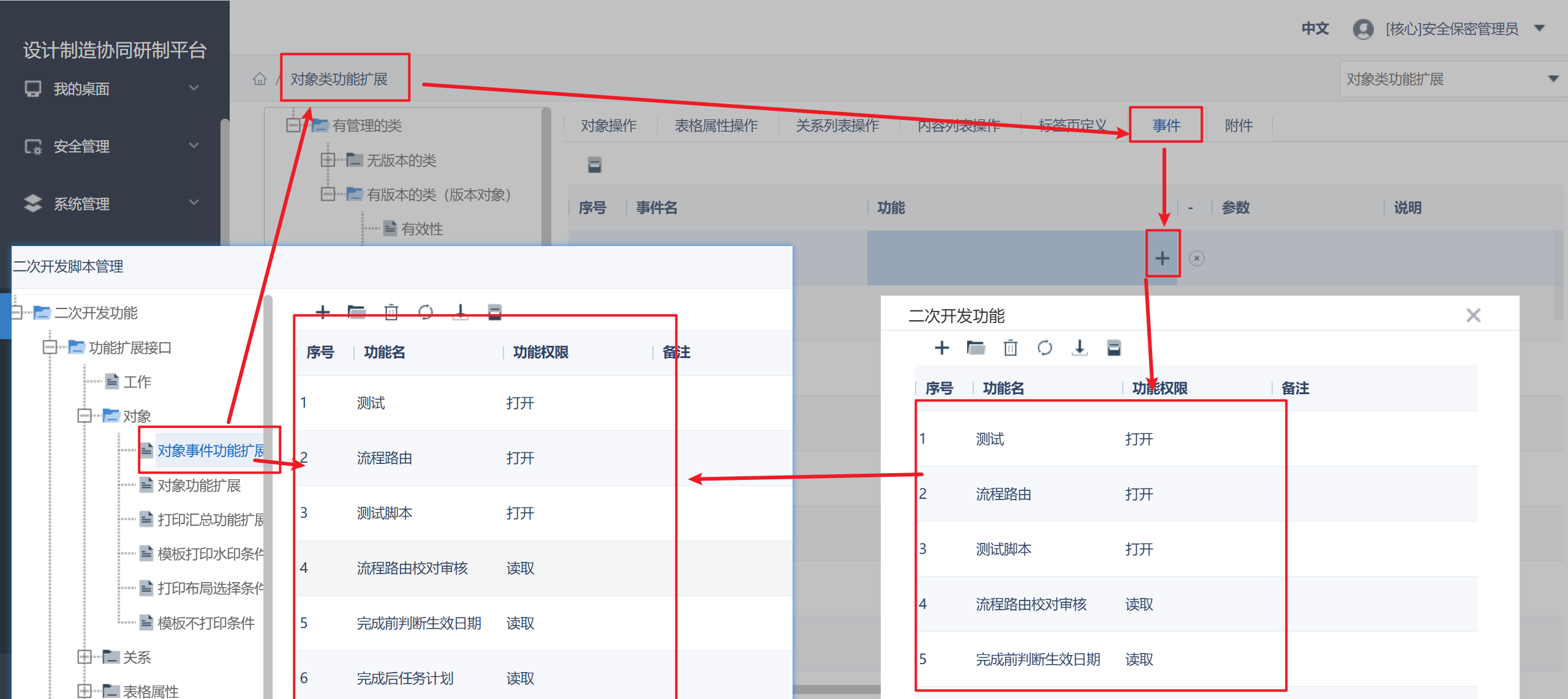Open the 对象类功能扩展 dropdown at top right
The image size is (1568, 699).
(1553, 79)
